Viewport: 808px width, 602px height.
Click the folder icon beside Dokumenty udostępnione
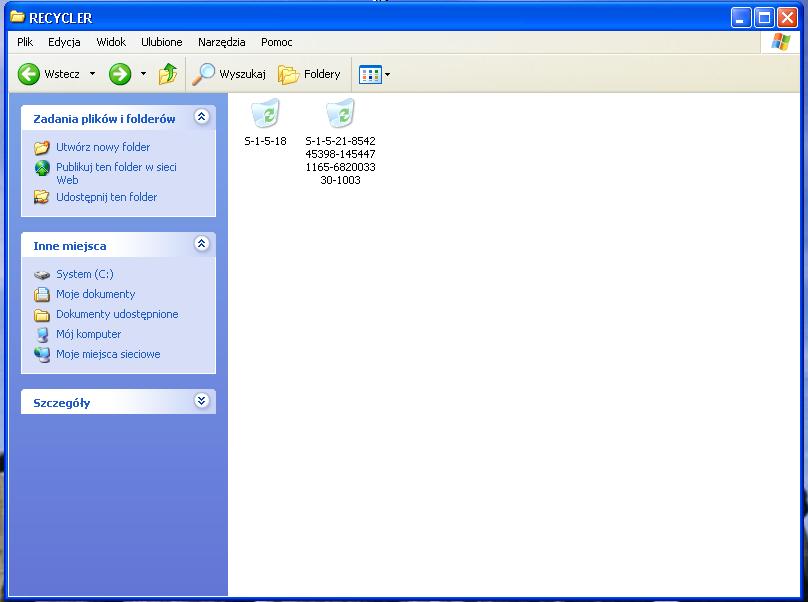click(42, 314)
